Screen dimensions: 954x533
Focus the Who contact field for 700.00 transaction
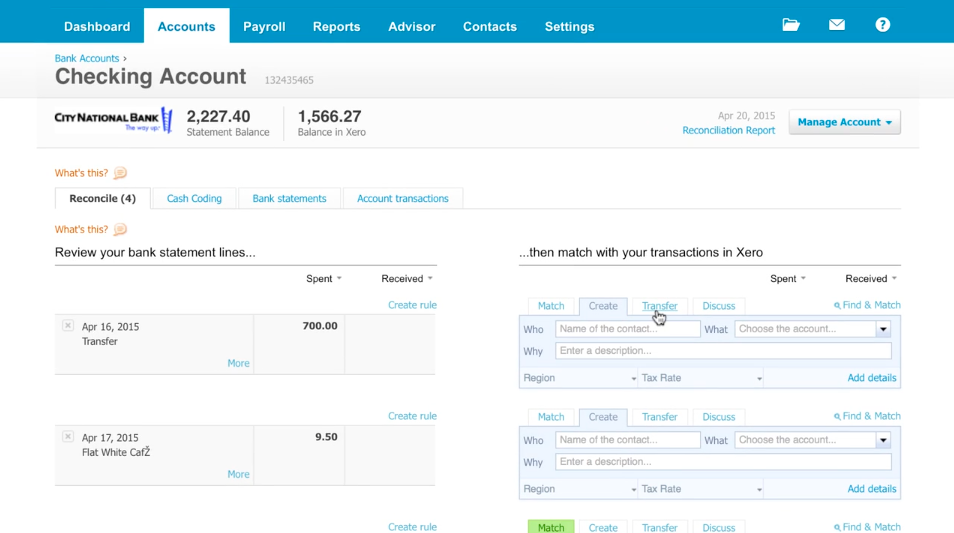coord(627,329)
